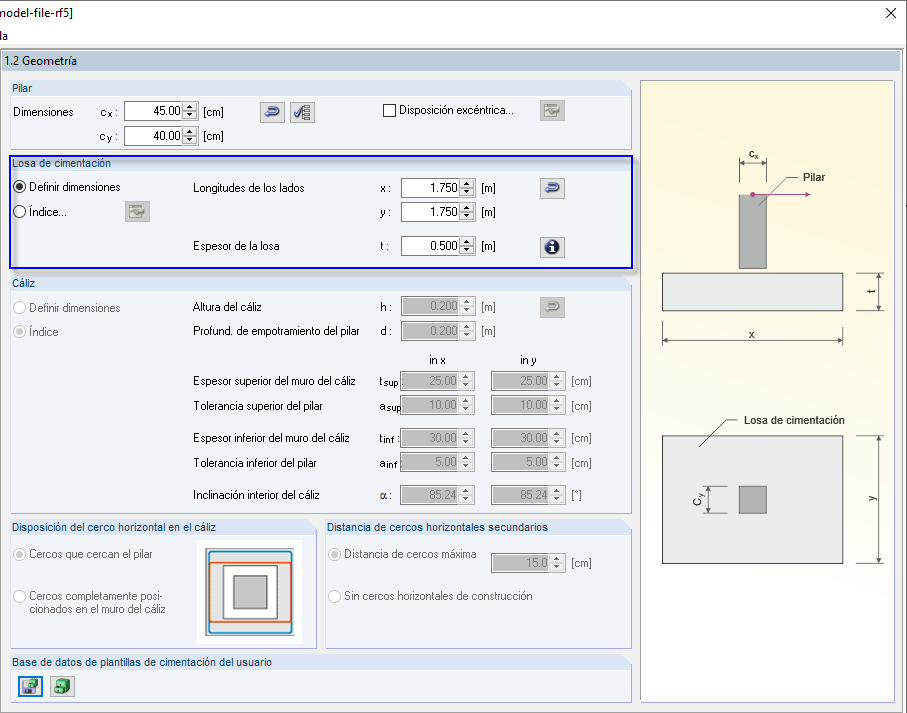The height and width of the screenshot is (713, 907).
Task: Load foundation template from user database
Action: click(62, 686)
